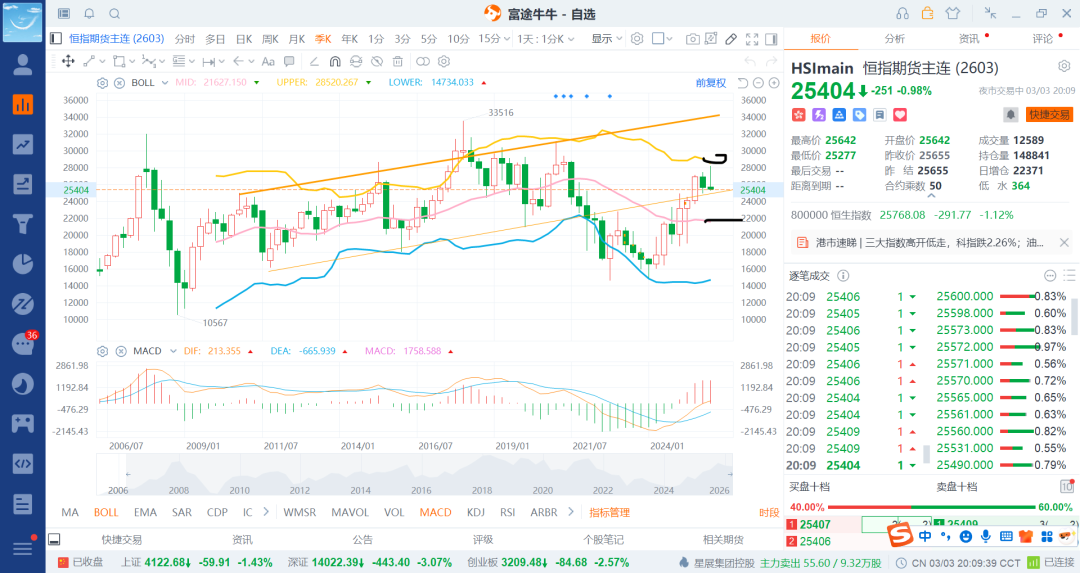Open the 15分 interval dropdown
The width and height of the screenshot is (1080, 573).
coord(492,39)
